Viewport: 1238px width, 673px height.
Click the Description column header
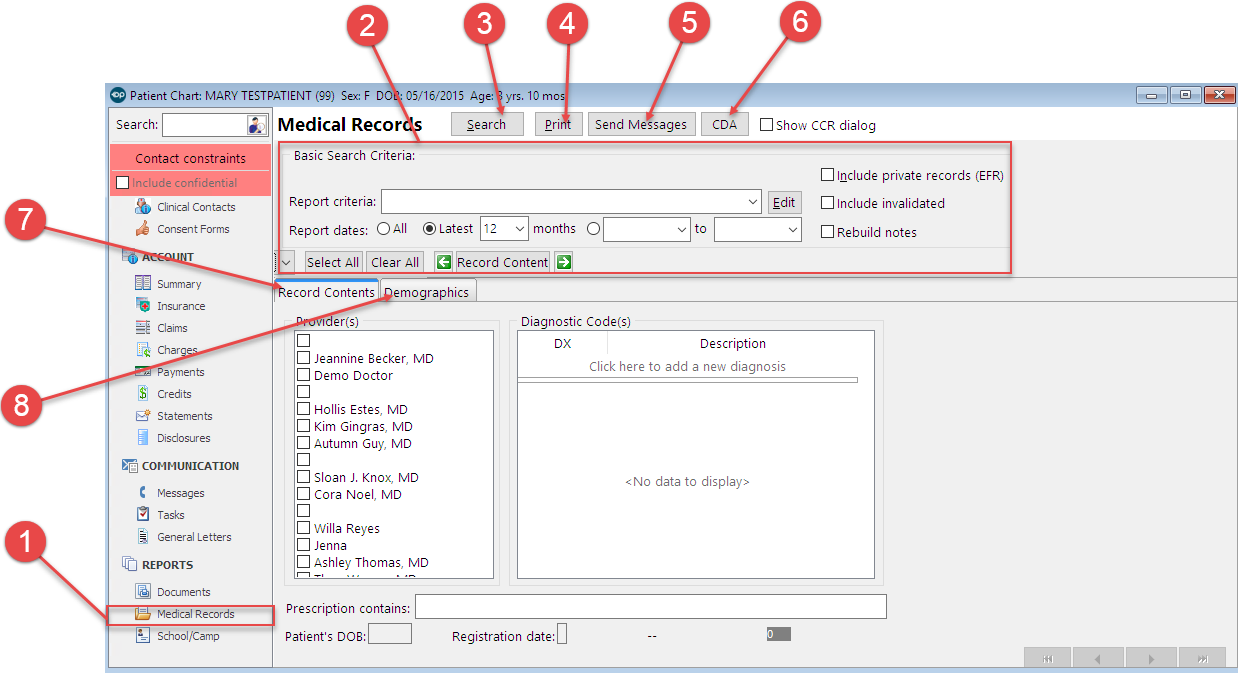click(733, 343)
